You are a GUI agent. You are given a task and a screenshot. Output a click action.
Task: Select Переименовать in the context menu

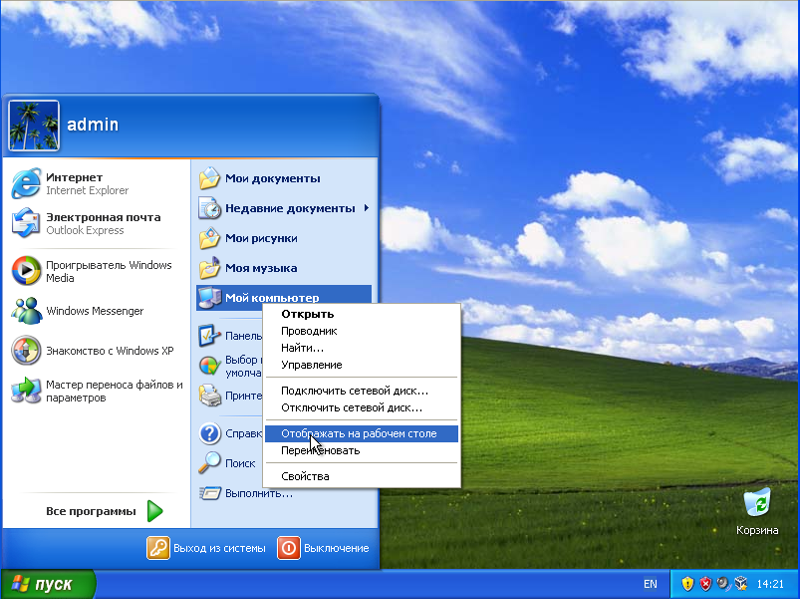tap(361, 451)
